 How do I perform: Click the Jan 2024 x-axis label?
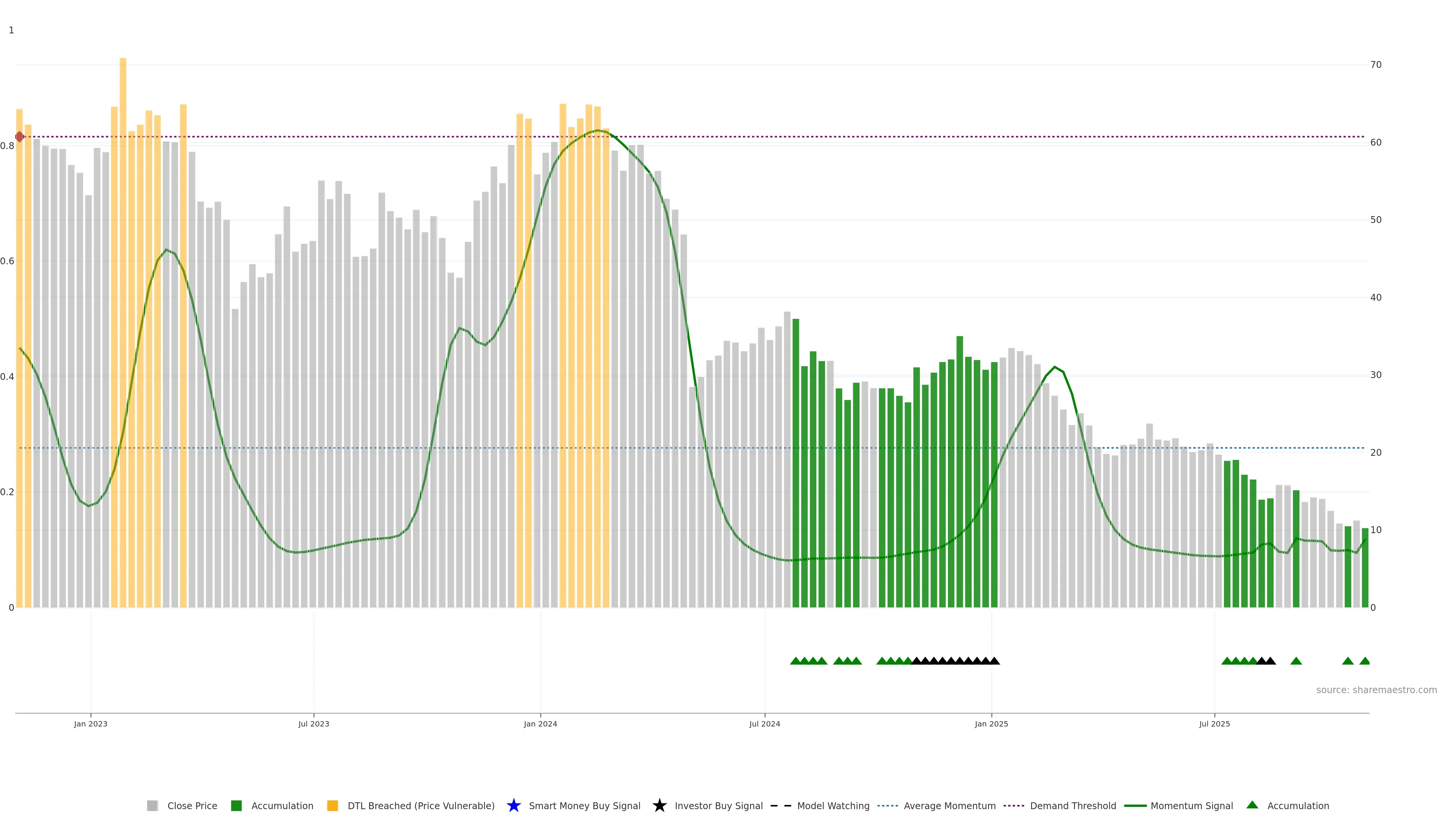tap(540, 723)
